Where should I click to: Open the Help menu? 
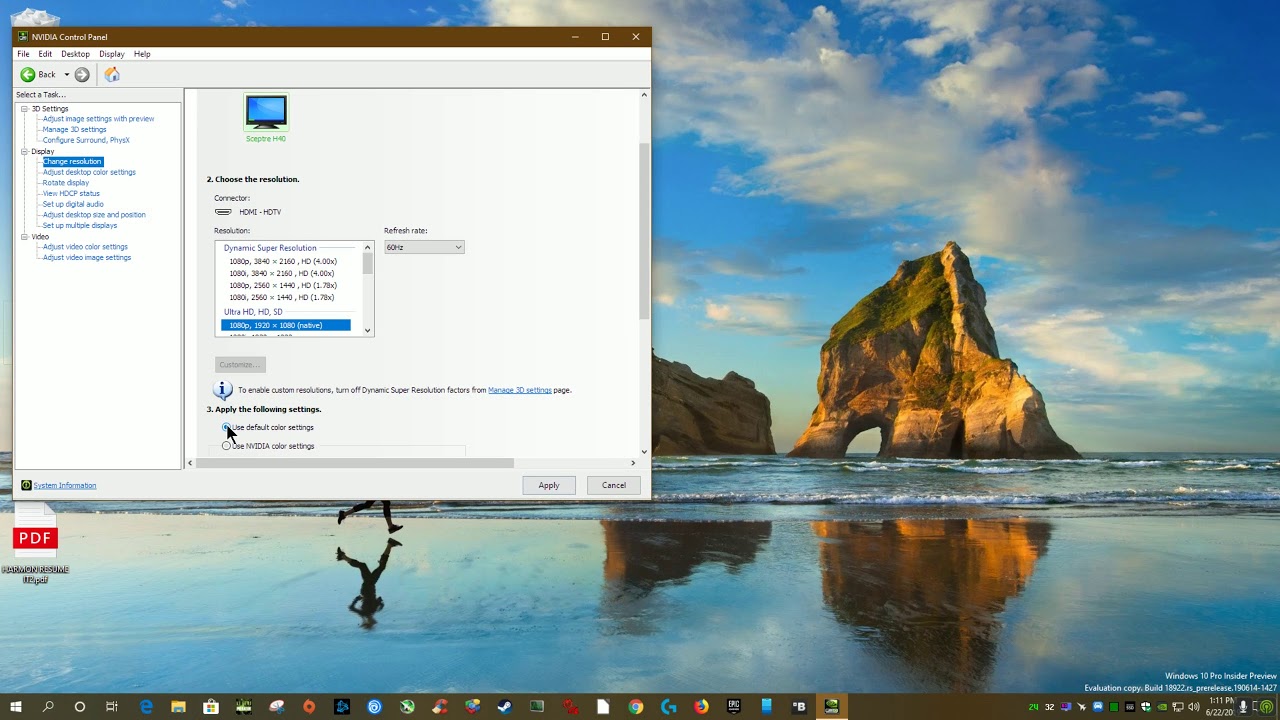142,54
